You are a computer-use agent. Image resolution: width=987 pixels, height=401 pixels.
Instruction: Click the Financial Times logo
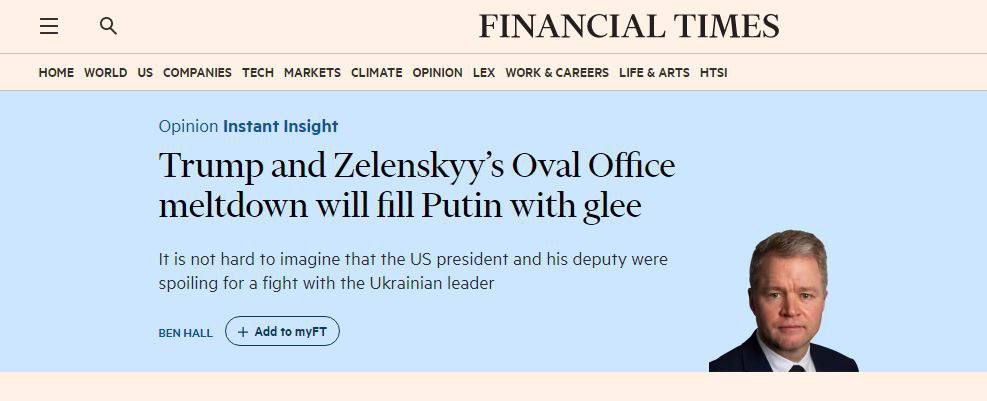tap(628, 26)
